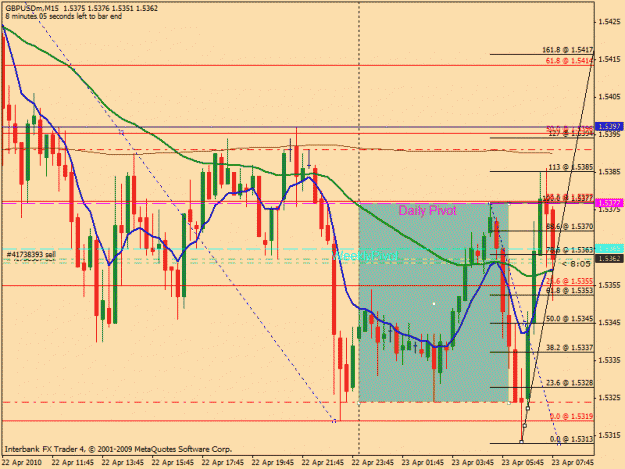Select the '50.0 @ 1.5345' Fibonacci label
Screen dimensions: 625x469
(570, 319)
